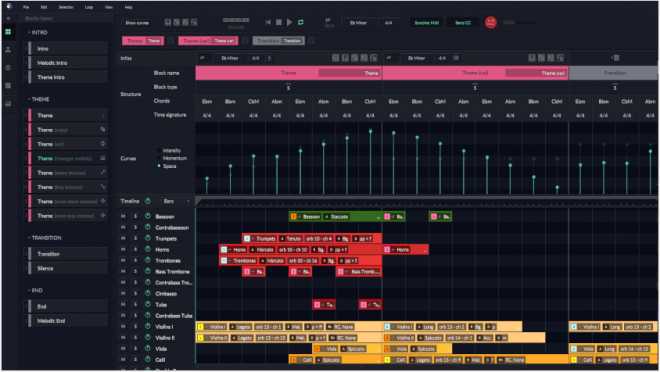Toggle the power icon for Trumpets track
Viewport: 660px width, 372px height.
pyautogui.click(x=148, y=238)
